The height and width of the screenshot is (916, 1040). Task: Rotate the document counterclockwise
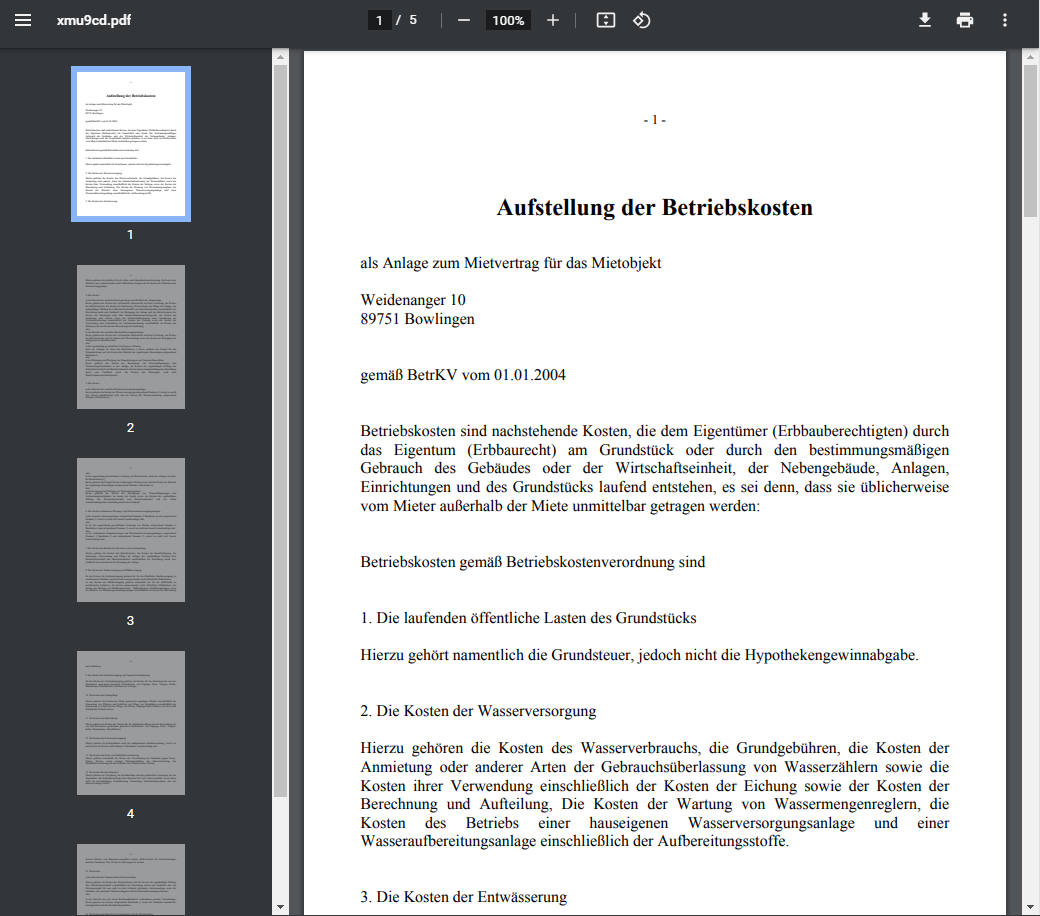[x=642, y=20]
